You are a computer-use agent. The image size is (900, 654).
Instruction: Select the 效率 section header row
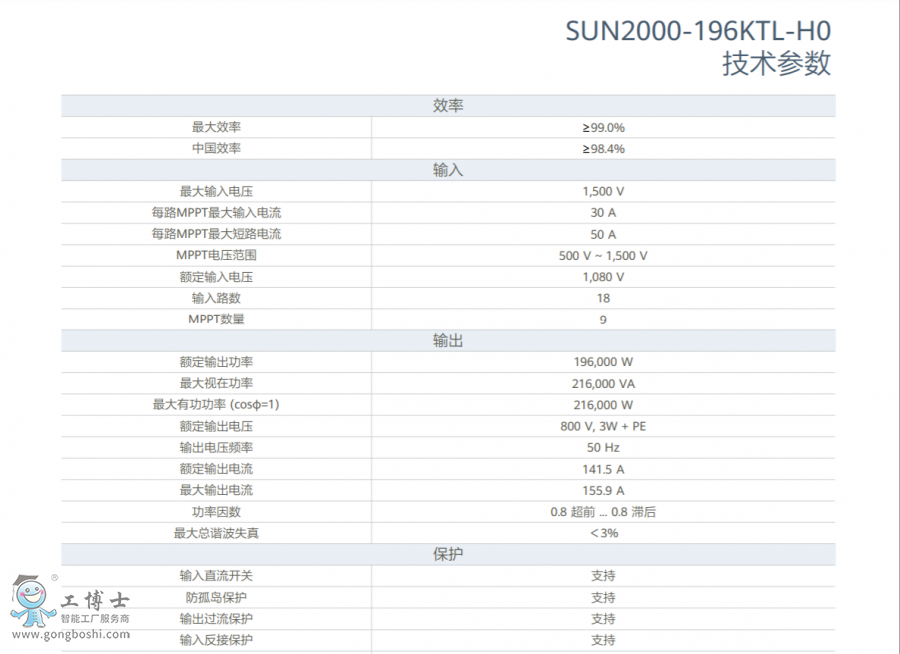coord(448,106)
